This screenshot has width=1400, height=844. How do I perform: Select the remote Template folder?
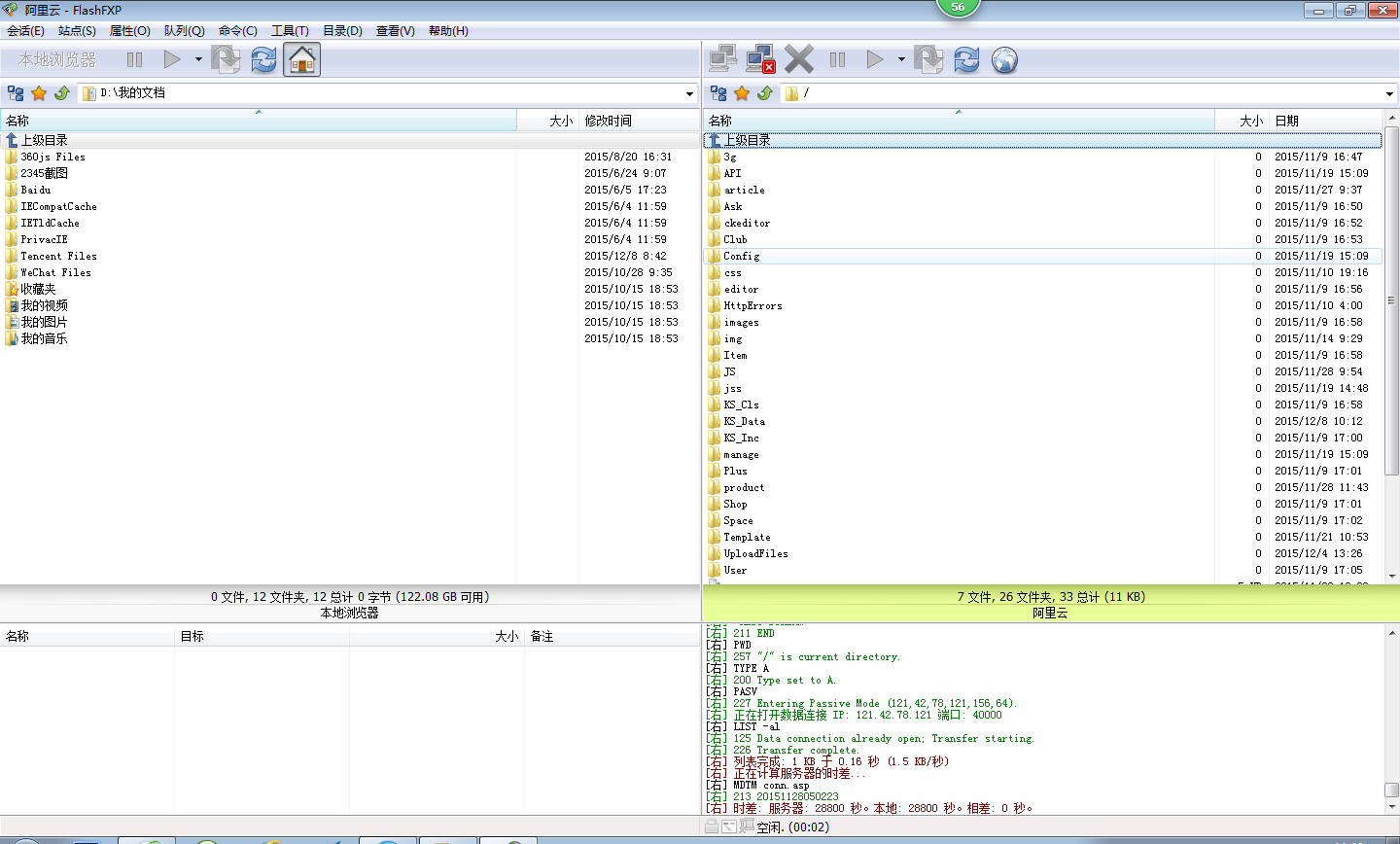tap(747, 537)
